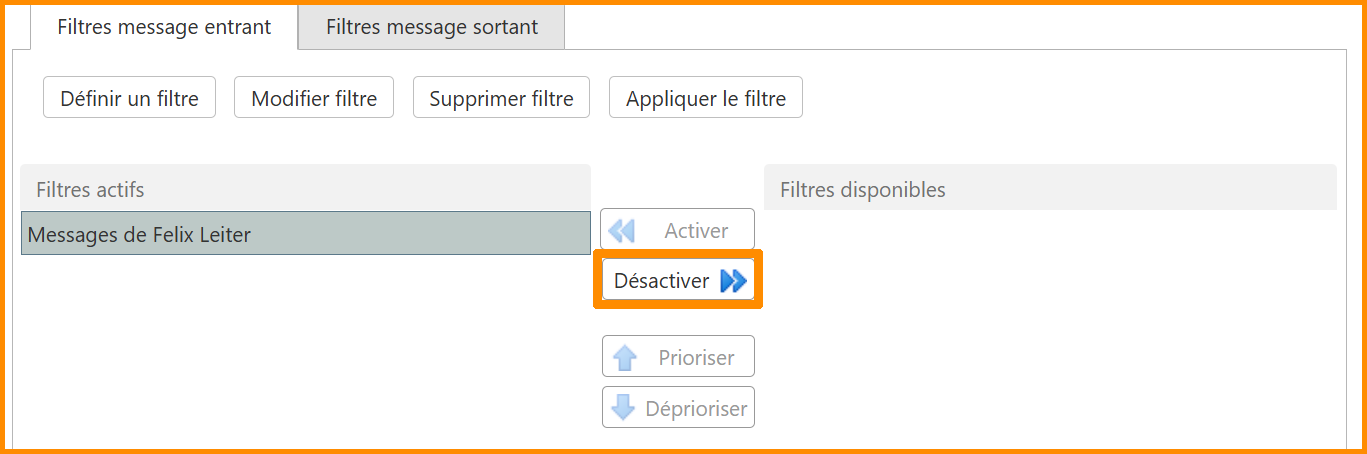Click Appliquer le filtre button

(x=706, y=98)
